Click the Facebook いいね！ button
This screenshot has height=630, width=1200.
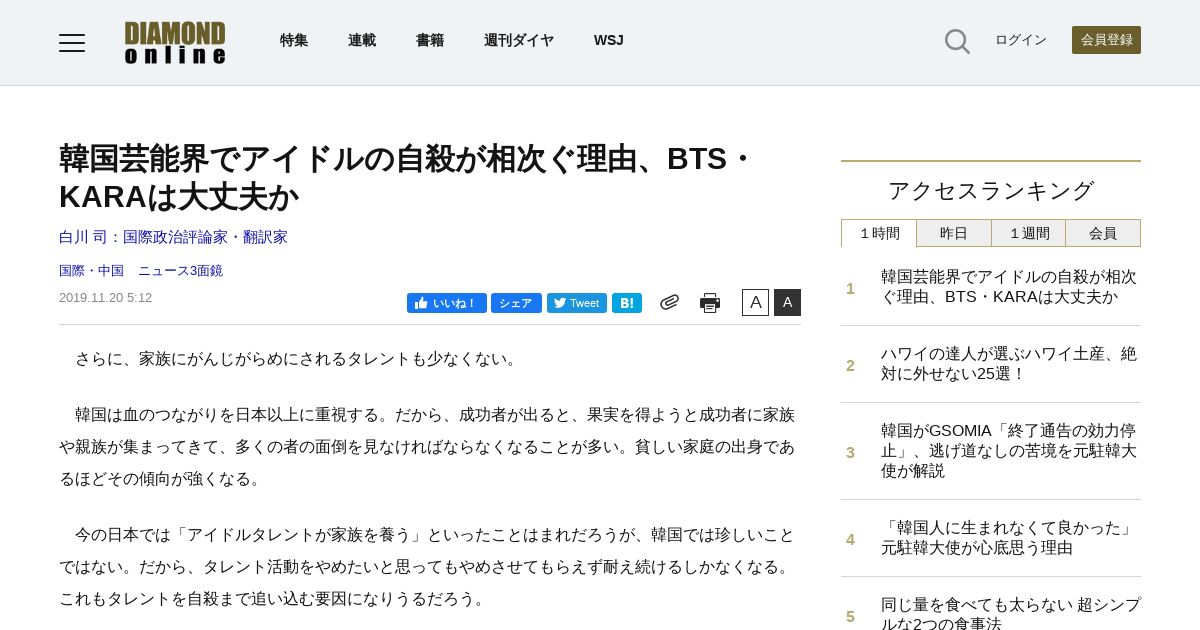click(x=447, y=303)
